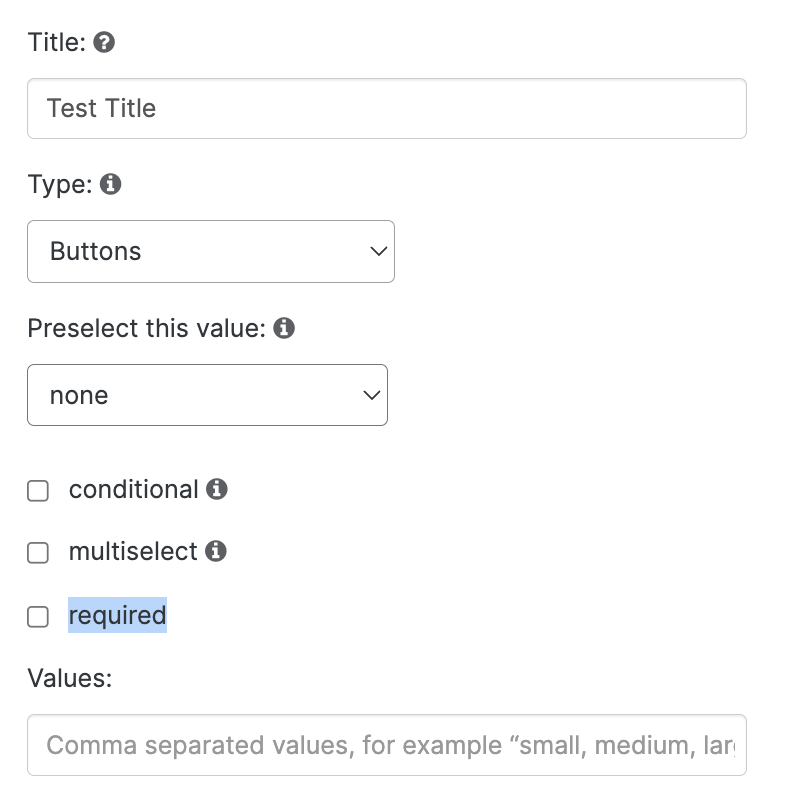Enable the conditional checkbox
This screenshot has width=788, height=810.
pyautogui.click(x=38, y=491)
